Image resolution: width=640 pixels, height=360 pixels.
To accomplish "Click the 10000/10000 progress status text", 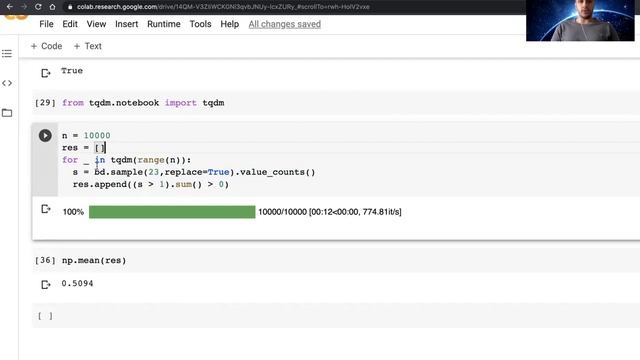I will tap(329, 212).
